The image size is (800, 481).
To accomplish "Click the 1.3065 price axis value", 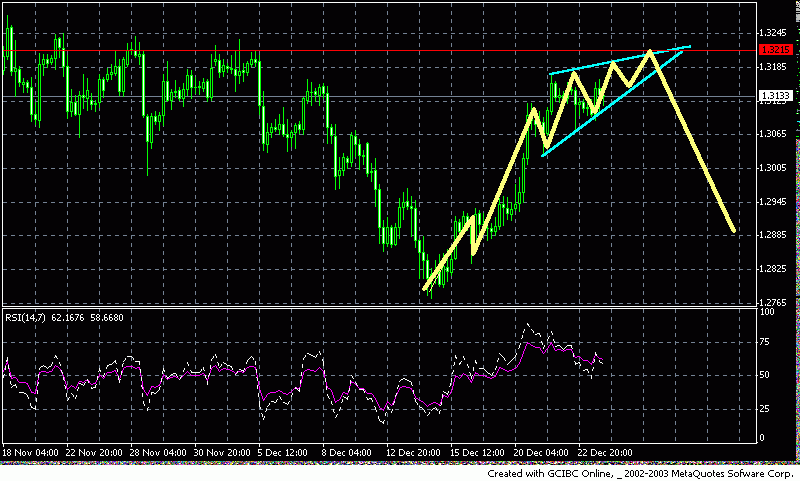I will pyautogui.click(x=774, y=134).
